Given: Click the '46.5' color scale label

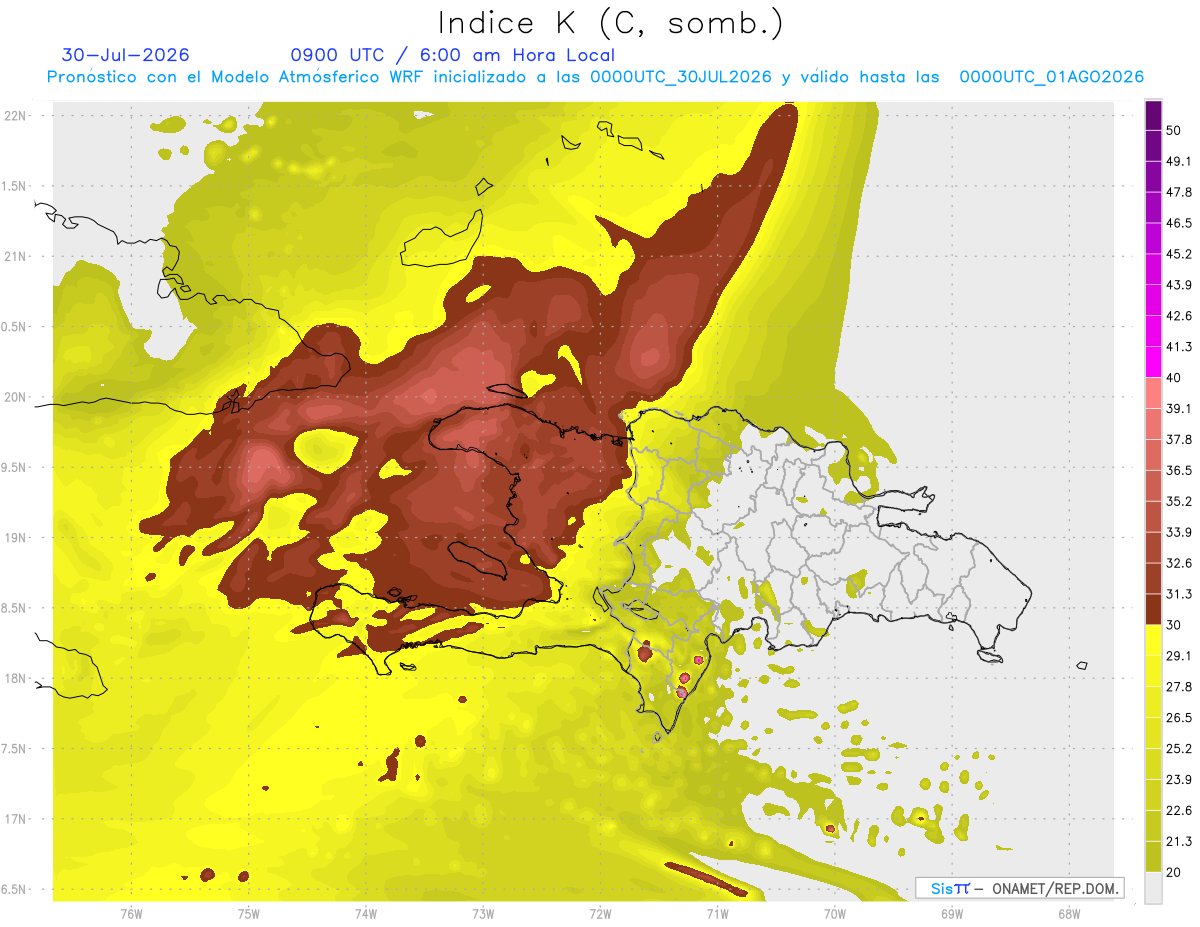Looking at the screenshot, I should click(1179, 224).
